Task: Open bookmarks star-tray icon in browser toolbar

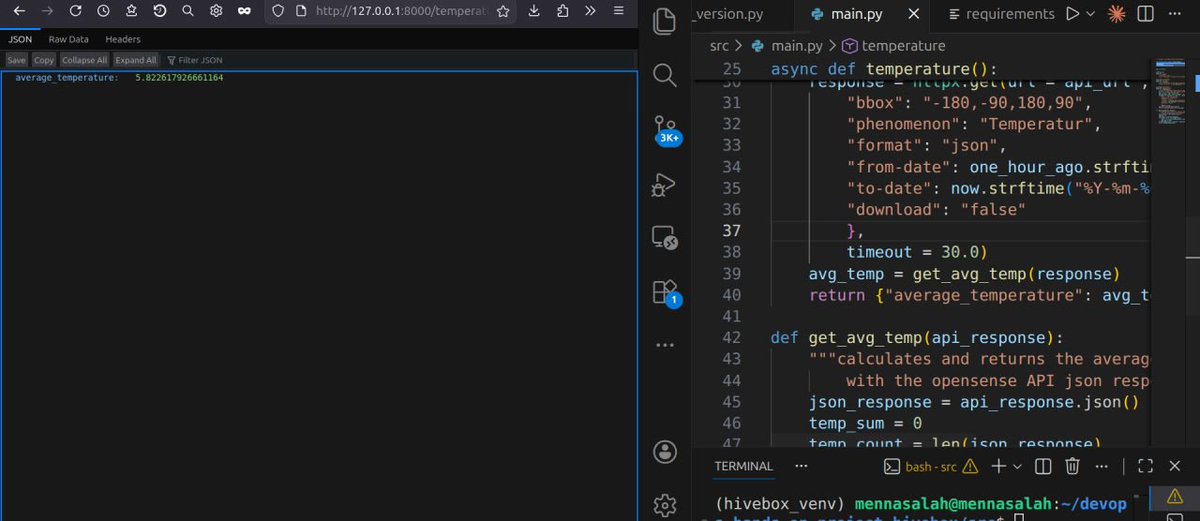Action: (132, 12)
